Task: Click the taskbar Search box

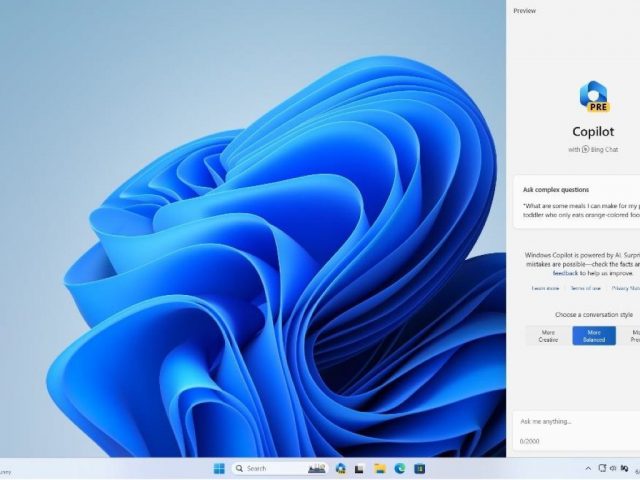Action: click(x=280, y=469)
